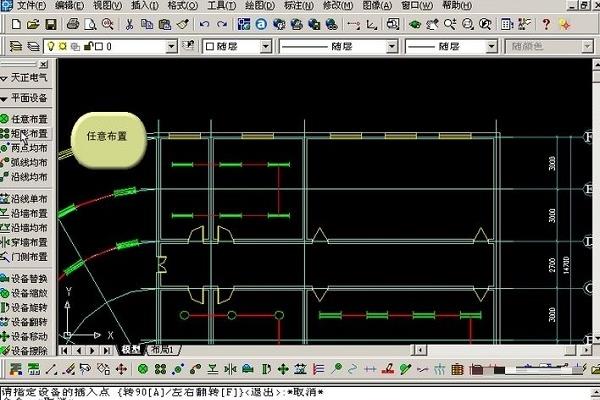Switch to the 模型 tab

pyautogui.click(x=131, y=350)
